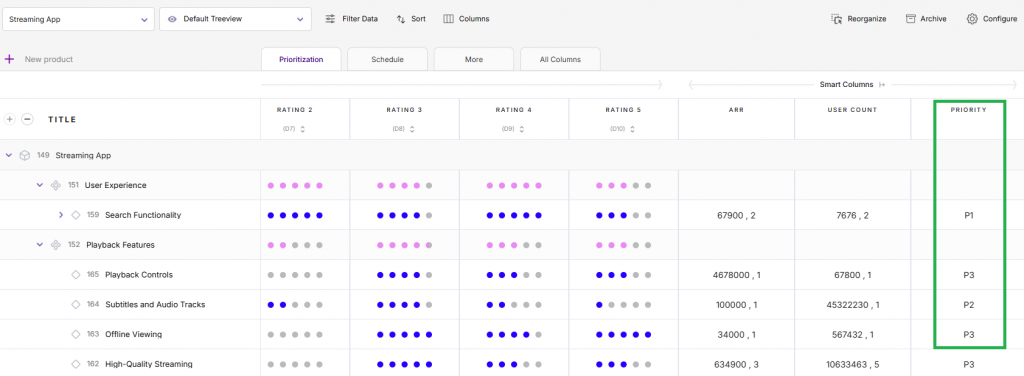The width and height of the screenshot is (1024, 376).
Task: Click the purple plus for New product
Action: pyautogui.click(x=9, y=59)
